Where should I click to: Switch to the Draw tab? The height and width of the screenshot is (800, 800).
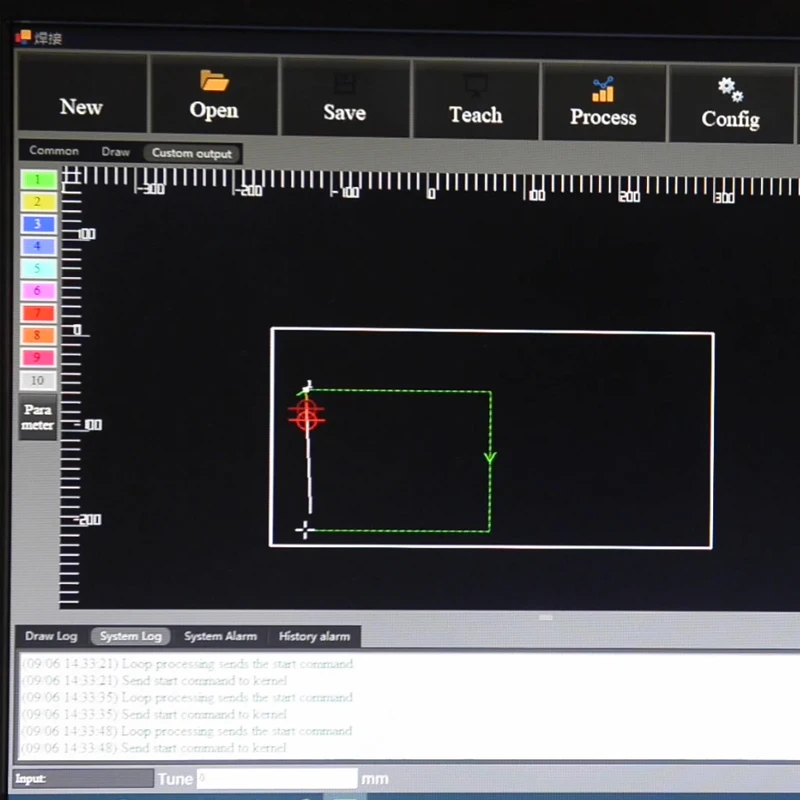click(116, 153)
